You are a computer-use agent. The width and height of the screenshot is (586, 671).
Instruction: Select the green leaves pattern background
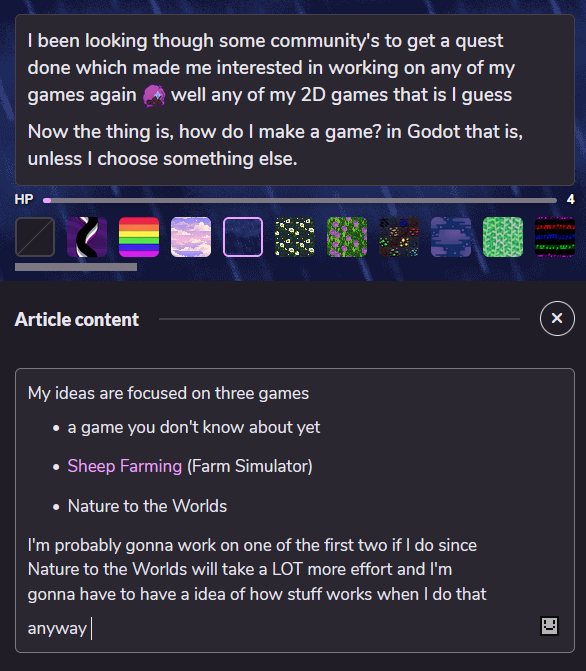[503, 237]
